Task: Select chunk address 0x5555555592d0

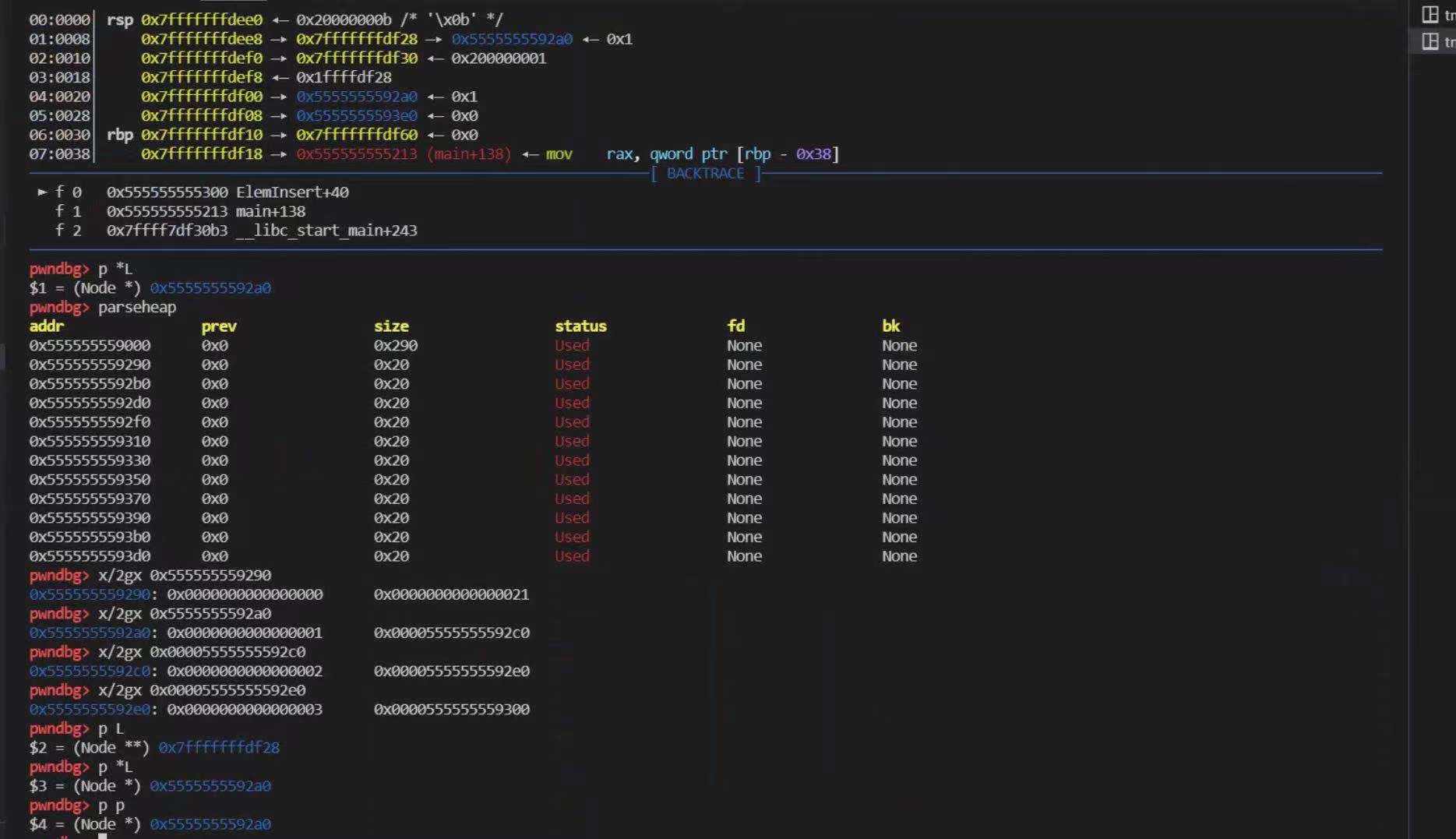Action: (x=90, y=403)
